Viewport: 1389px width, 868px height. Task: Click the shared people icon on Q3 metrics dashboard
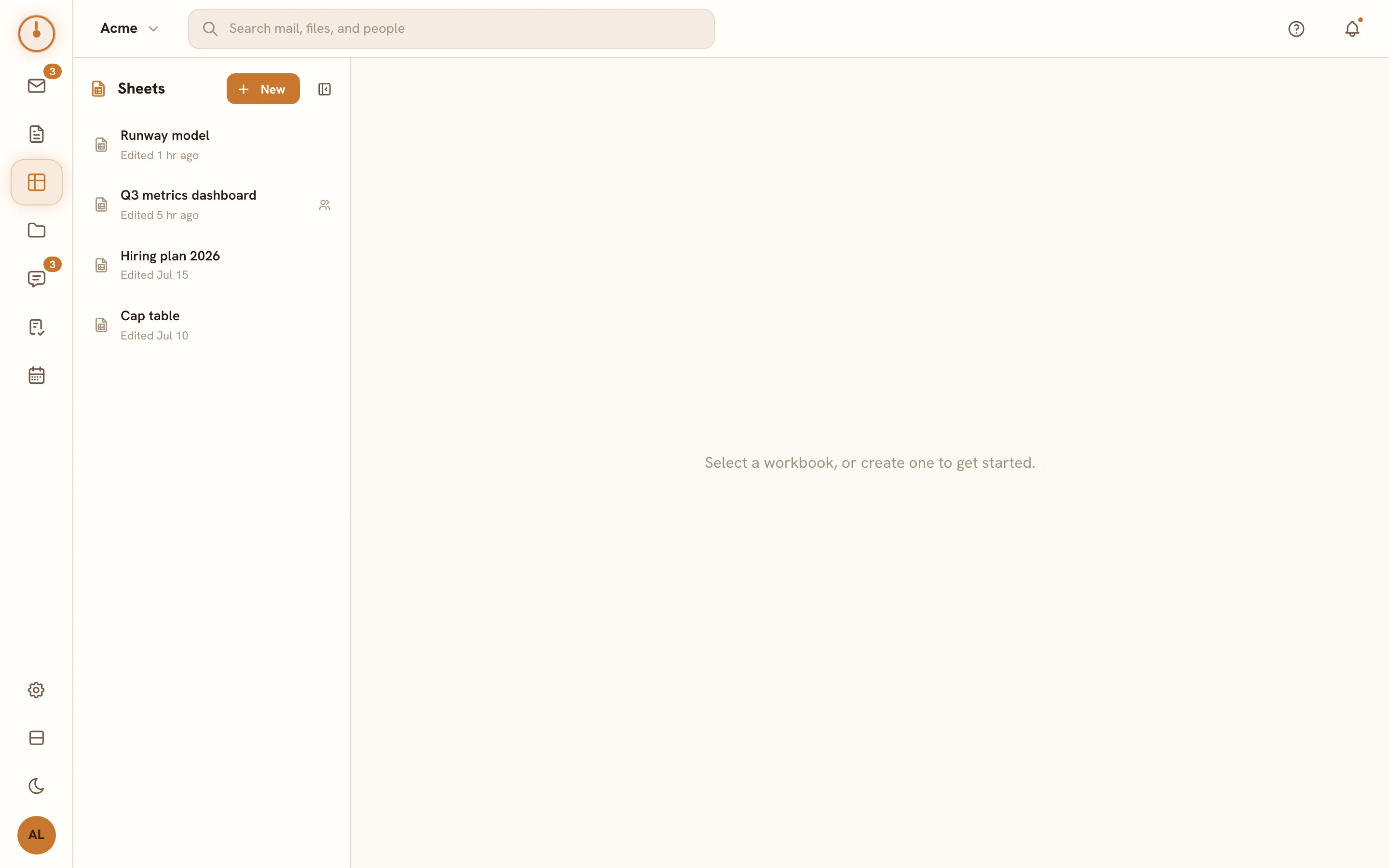[x=324, y=205]
